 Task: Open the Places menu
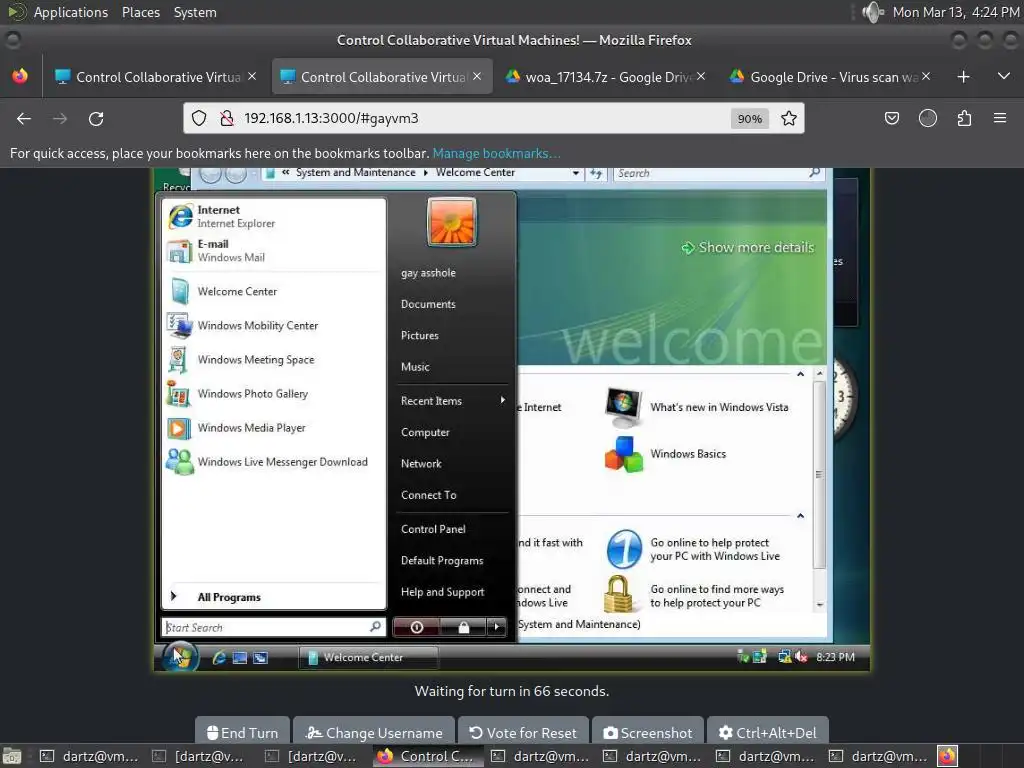click(x=140, y=12)
